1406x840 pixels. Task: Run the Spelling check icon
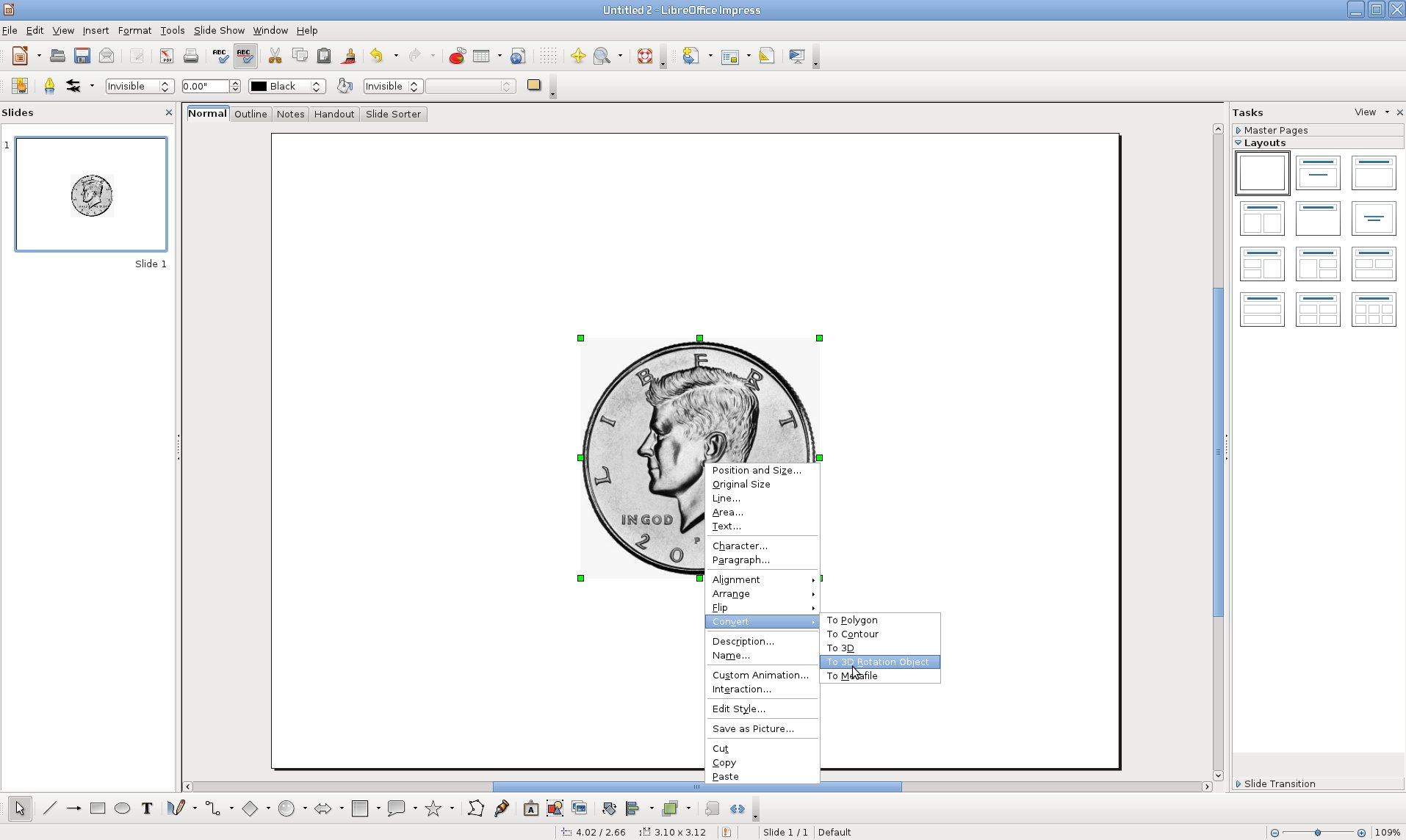(x=220, y=56)
